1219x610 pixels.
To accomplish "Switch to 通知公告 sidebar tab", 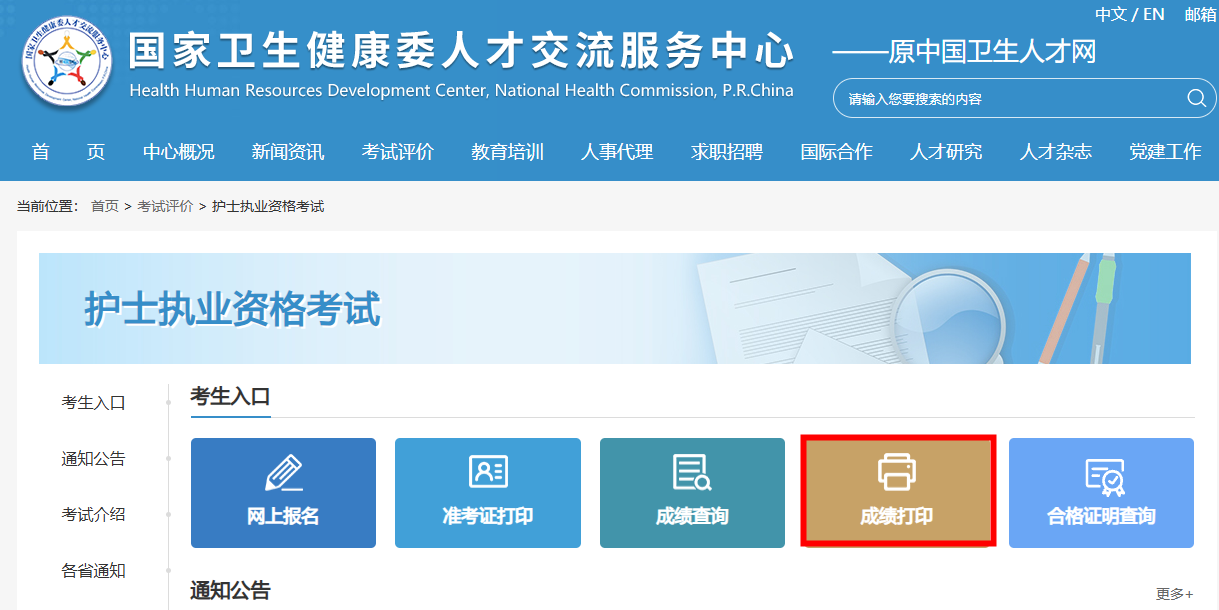I will (x=94, y=459).
